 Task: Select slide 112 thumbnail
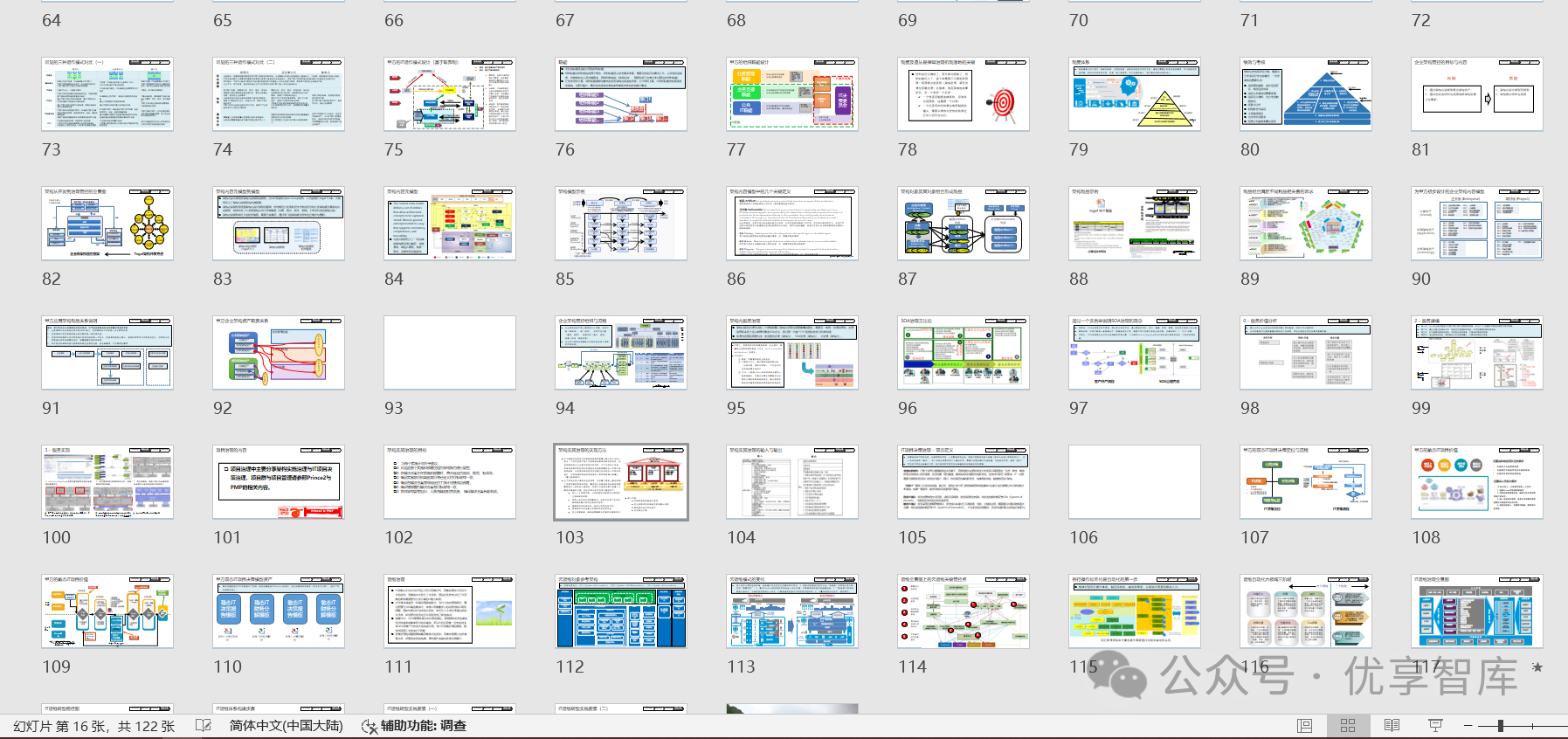[621, 611]
